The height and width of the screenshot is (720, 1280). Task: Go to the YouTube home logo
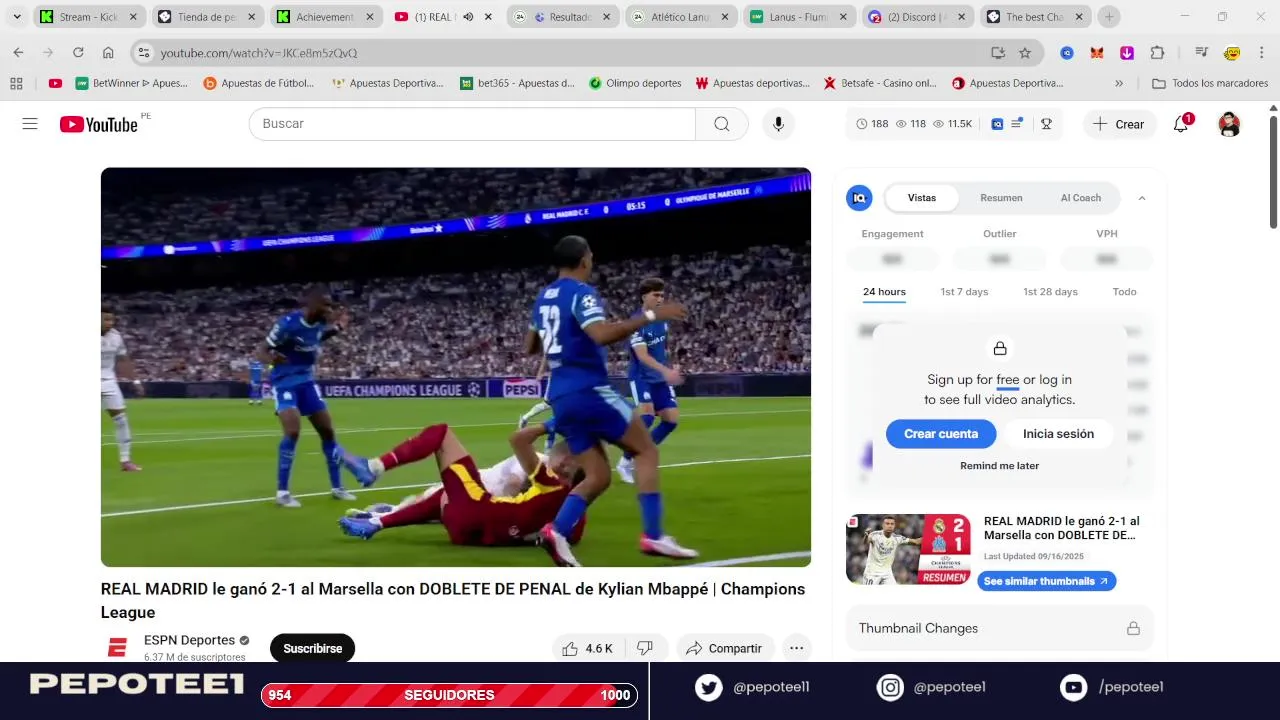click(x=98, y=124)
